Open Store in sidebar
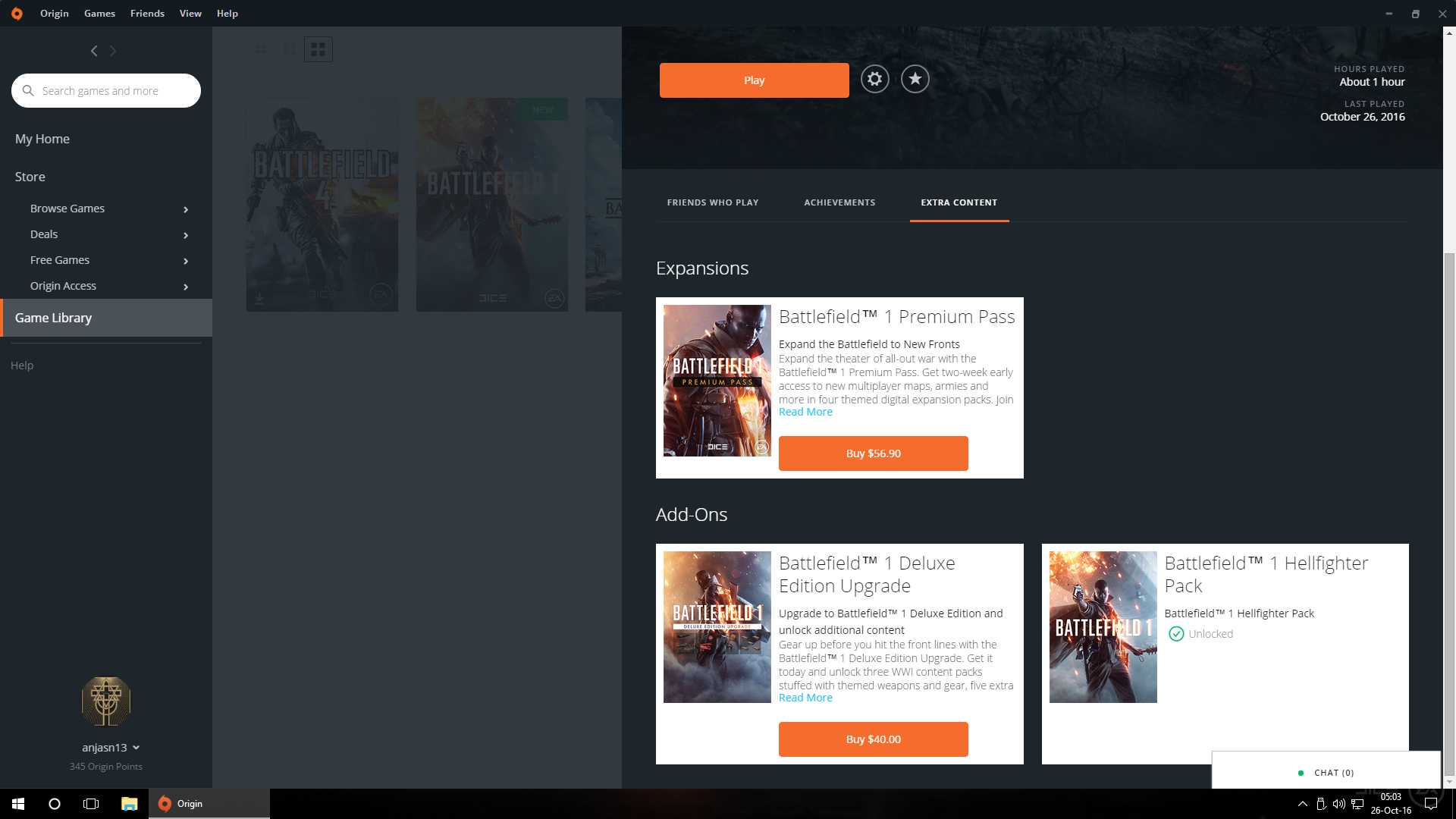The image size is (1456, 819). coord(30,177)
